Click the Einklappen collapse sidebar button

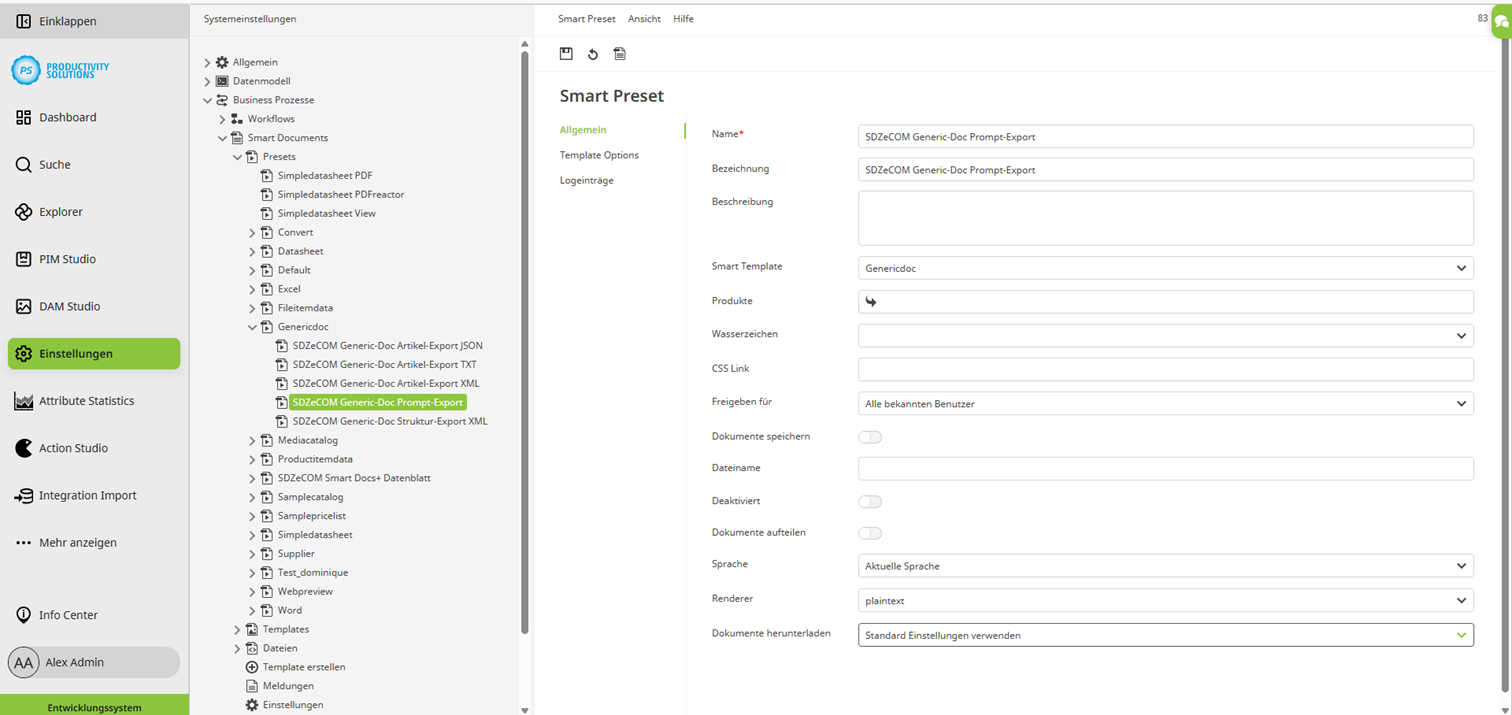(94, 21)
